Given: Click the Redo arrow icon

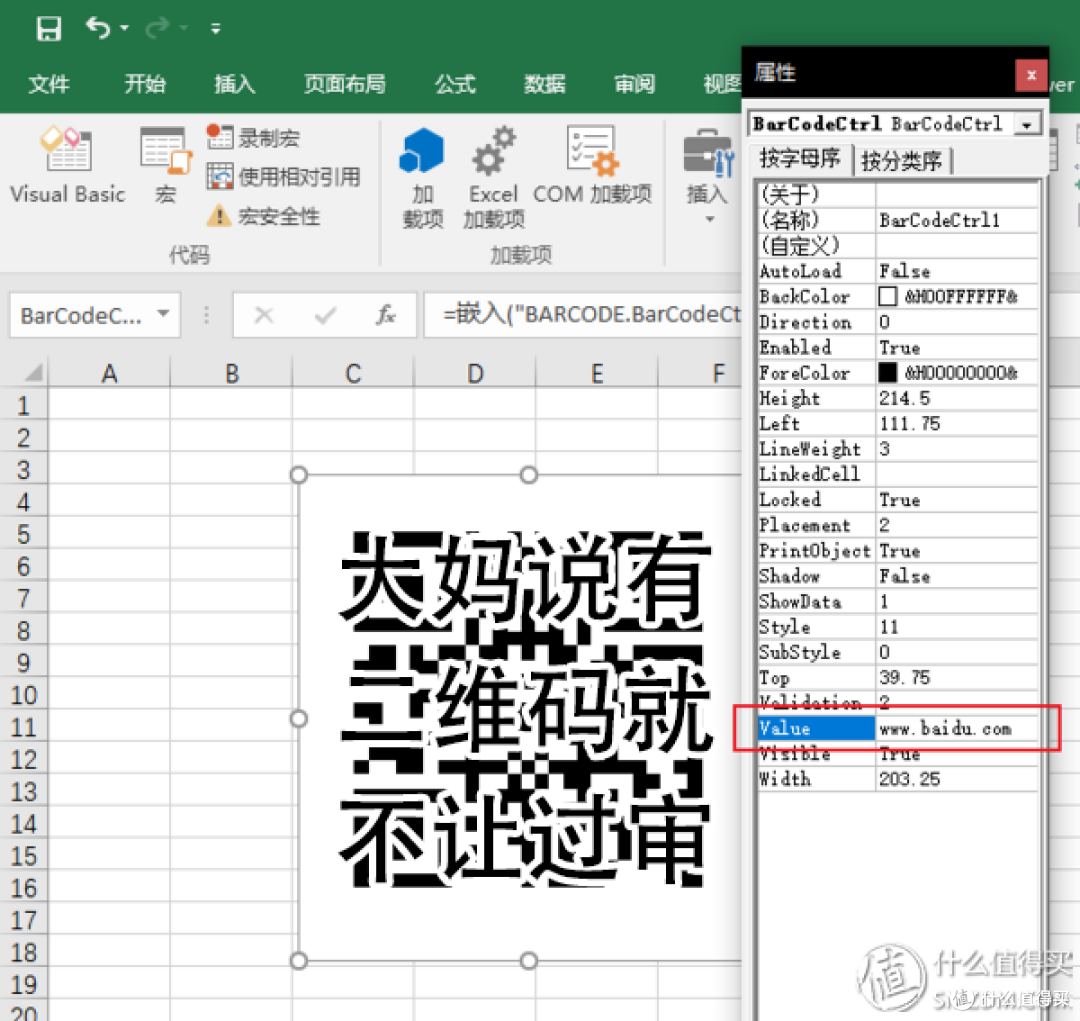Looking at the screenshot, I should tap(158, 28).
